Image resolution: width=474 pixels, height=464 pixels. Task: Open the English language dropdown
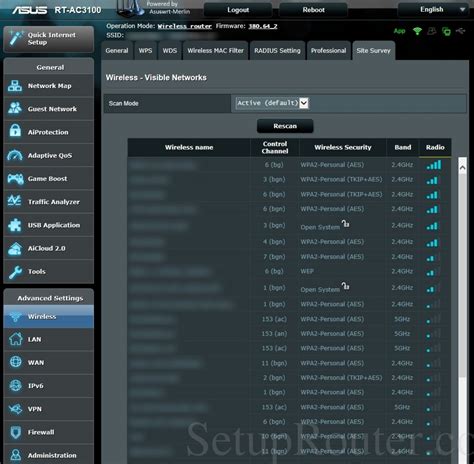coord(435,10)
